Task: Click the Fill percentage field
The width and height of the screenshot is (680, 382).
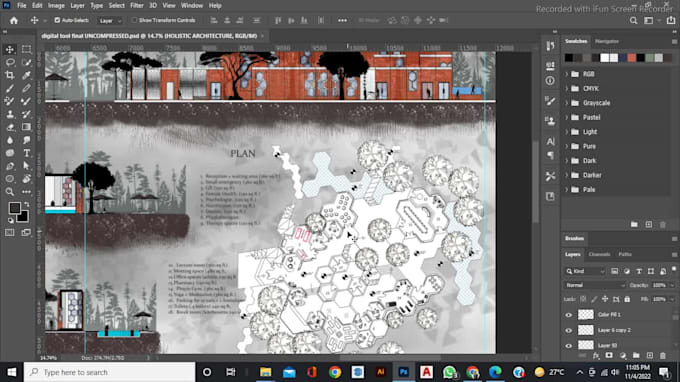Action: tap(659, 299)
